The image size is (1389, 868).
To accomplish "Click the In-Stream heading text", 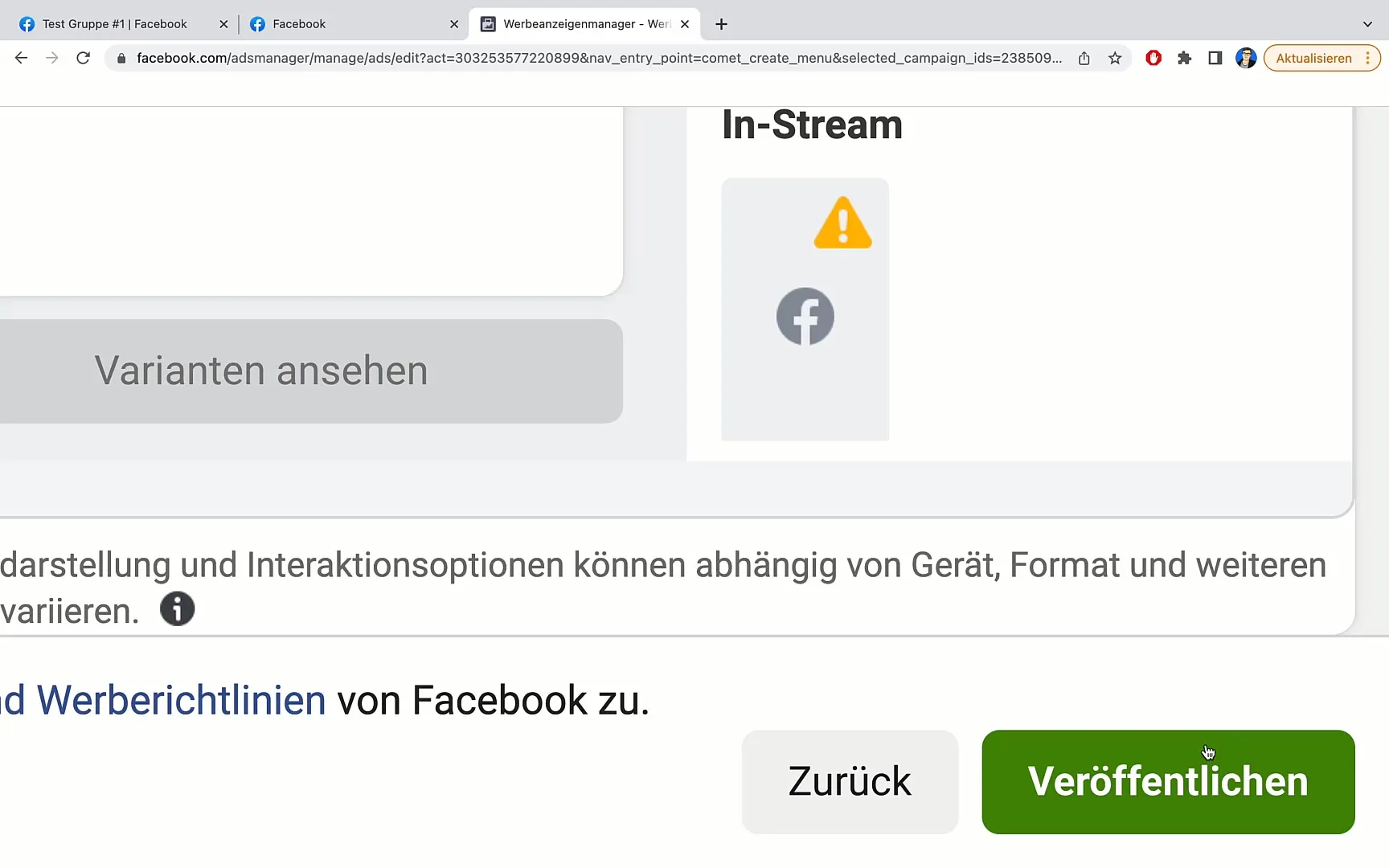I will (813, 125).
